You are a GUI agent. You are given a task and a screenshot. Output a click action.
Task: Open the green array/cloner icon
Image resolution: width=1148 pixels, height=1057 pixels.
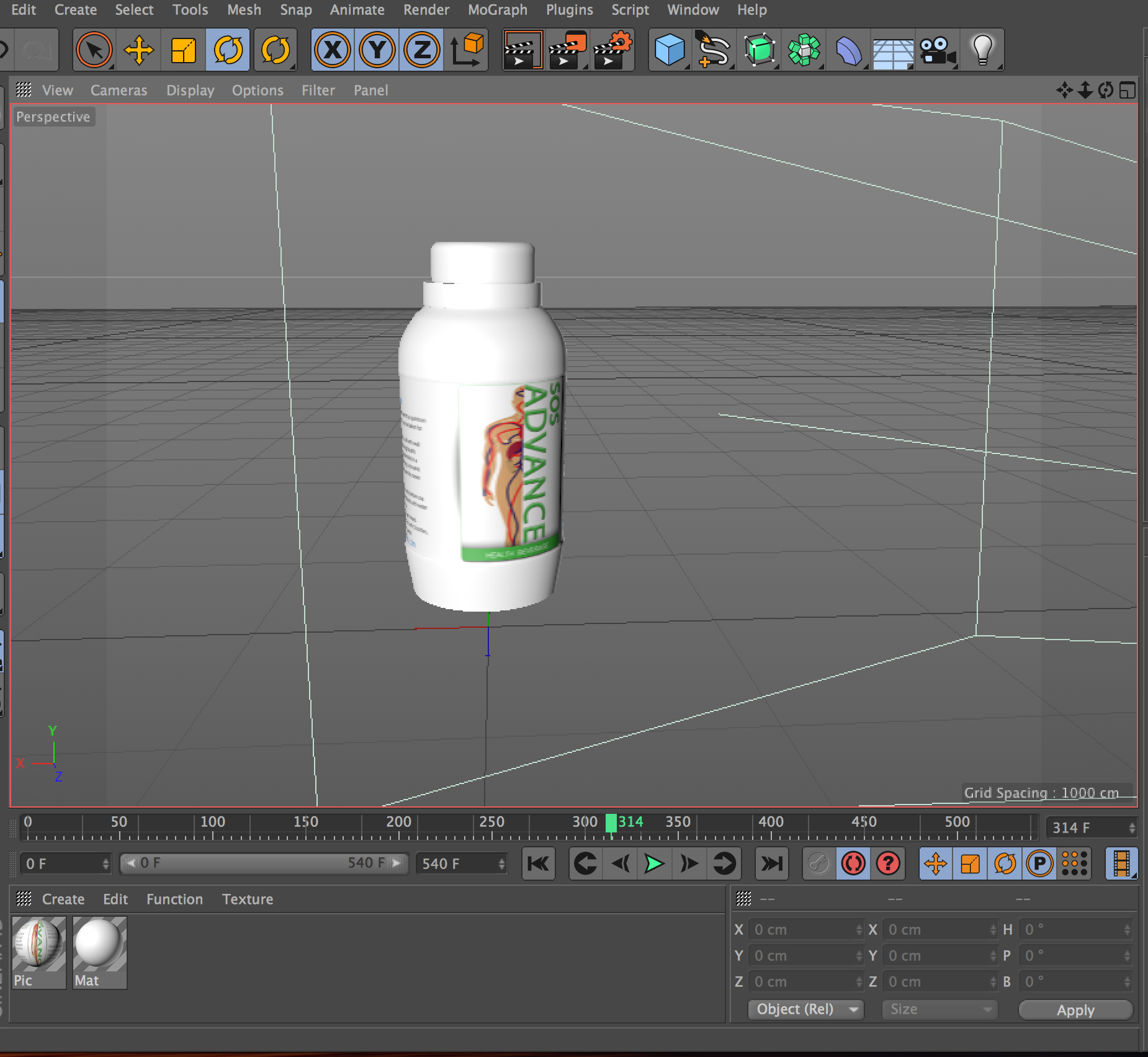(x=804, y=50)
